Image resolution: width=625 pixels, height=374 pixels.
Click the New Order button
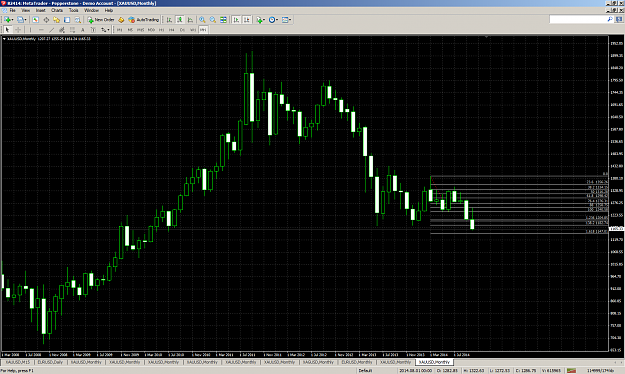pos(101,20)
